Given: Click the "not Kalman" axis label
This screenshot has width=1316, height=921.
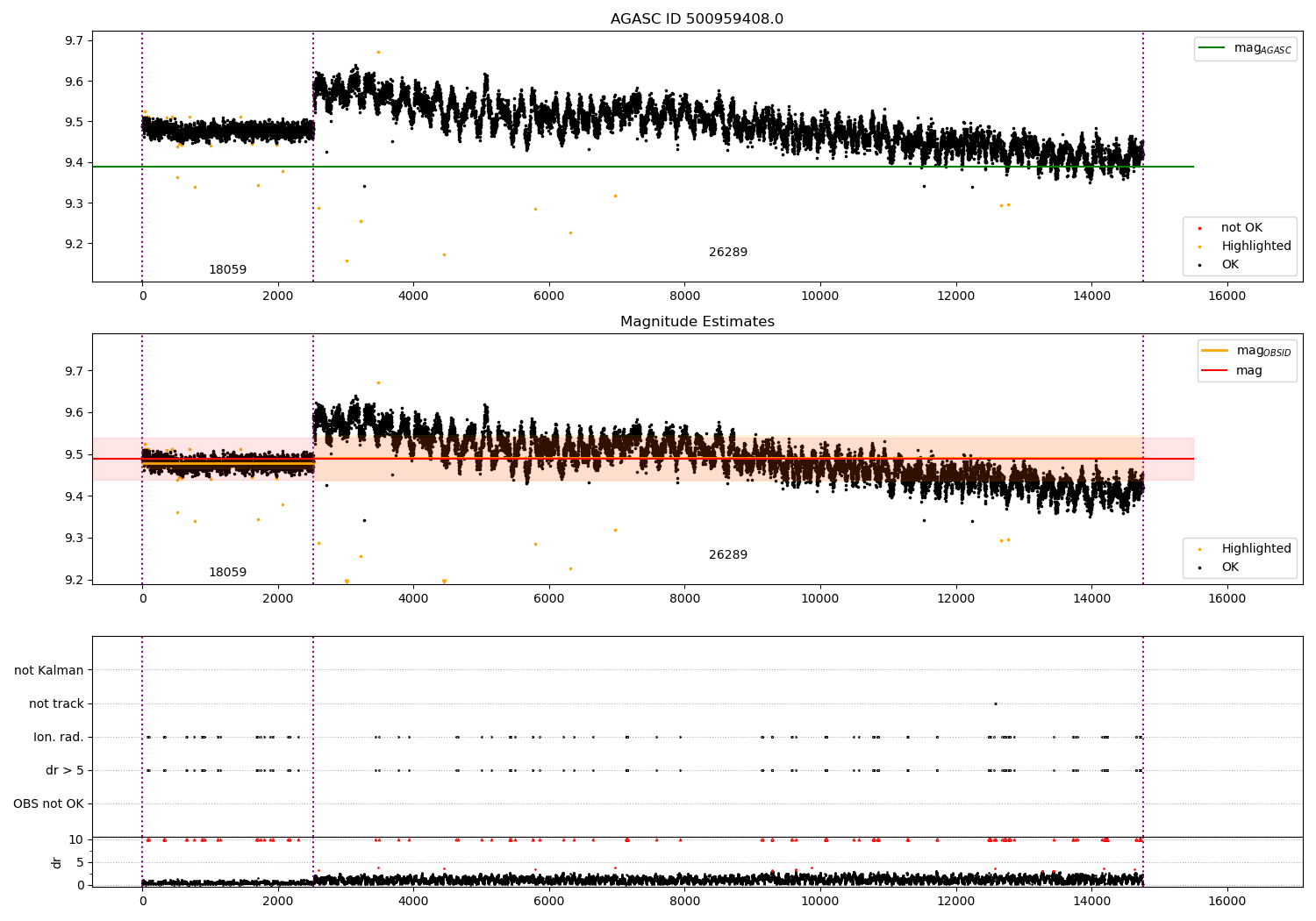Looking at the screenshot, I should click(x=49, y=670).
